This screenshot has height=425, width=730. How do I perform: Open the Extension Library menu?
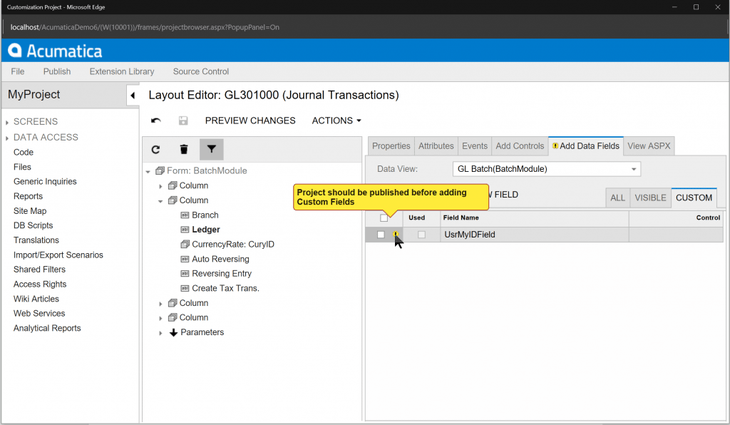[x=122, y=71]
